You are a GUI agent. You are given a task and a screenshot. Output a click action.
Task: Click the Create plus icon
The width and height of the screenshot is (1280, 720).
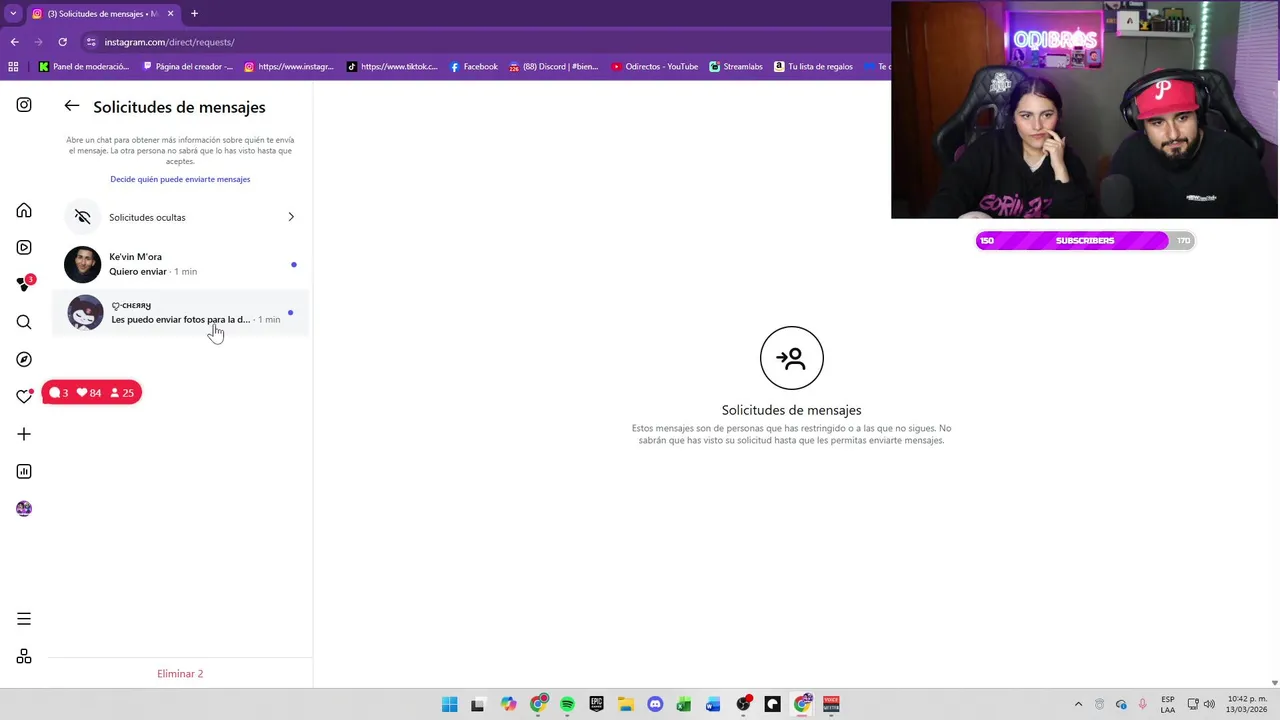(x=24, y=434)
